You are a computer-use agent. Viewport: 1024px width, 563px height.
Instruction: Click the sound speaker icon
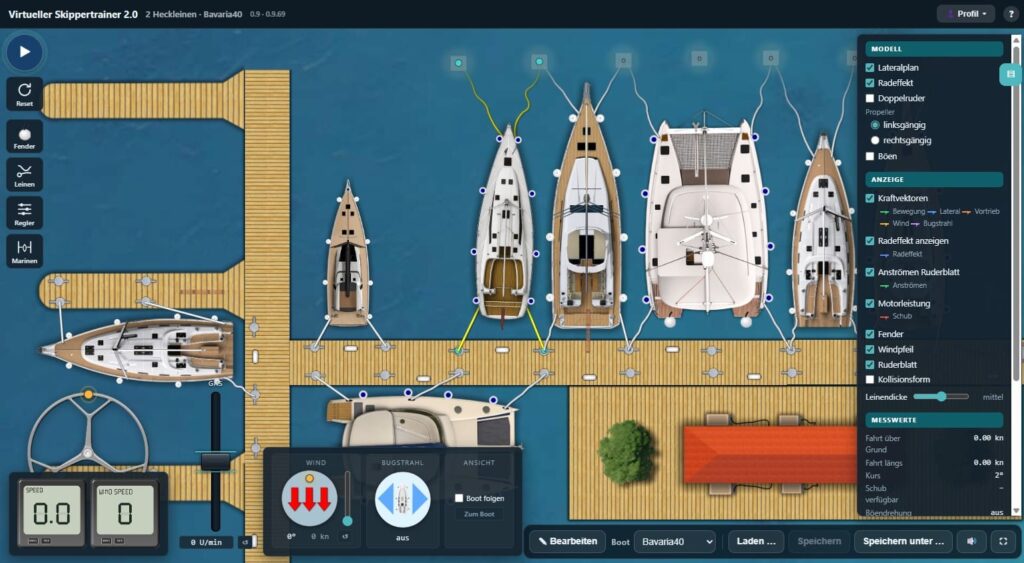972,541
